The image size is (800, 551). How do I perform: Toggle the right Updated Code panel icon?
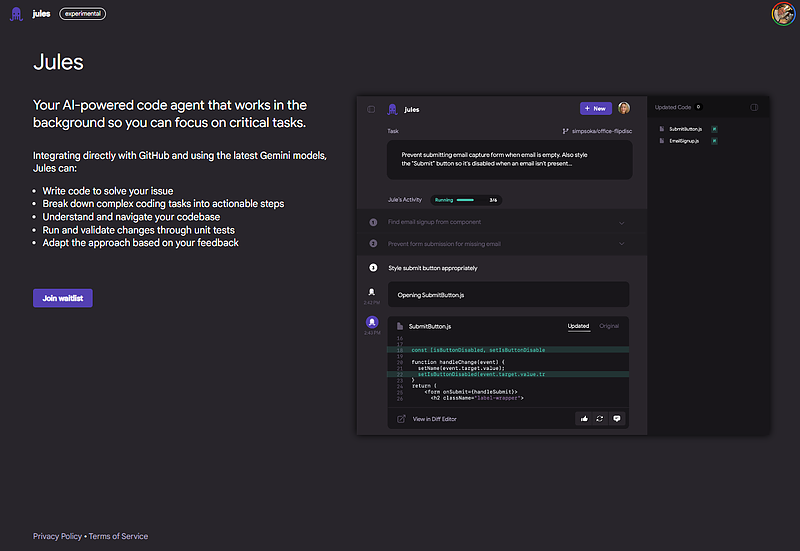pyautogui.click(x=755, y=107)
